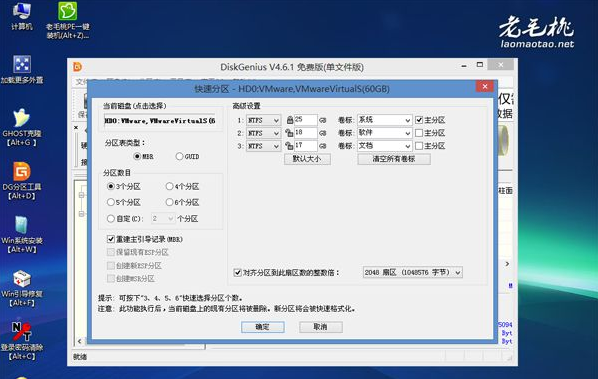
Task: Open the 加载更多外置 desktop icon
Action: 22,69
